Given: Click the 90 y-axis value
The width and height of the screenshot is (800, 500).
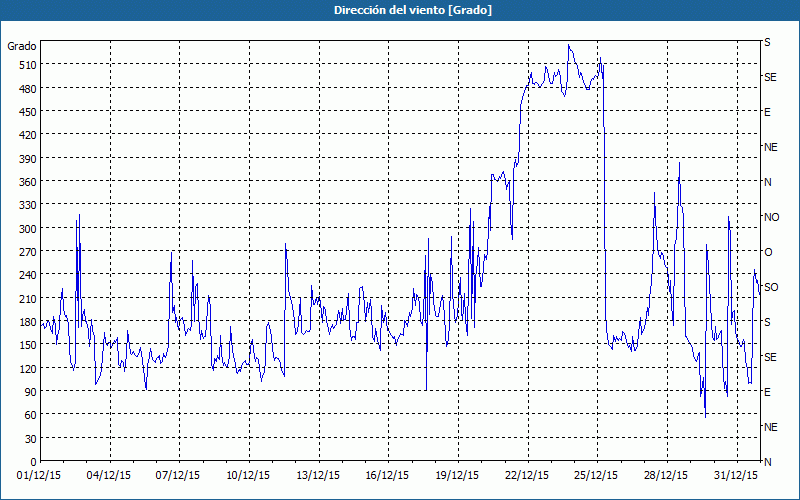Looking at the screenshot, I should [31, 392].
